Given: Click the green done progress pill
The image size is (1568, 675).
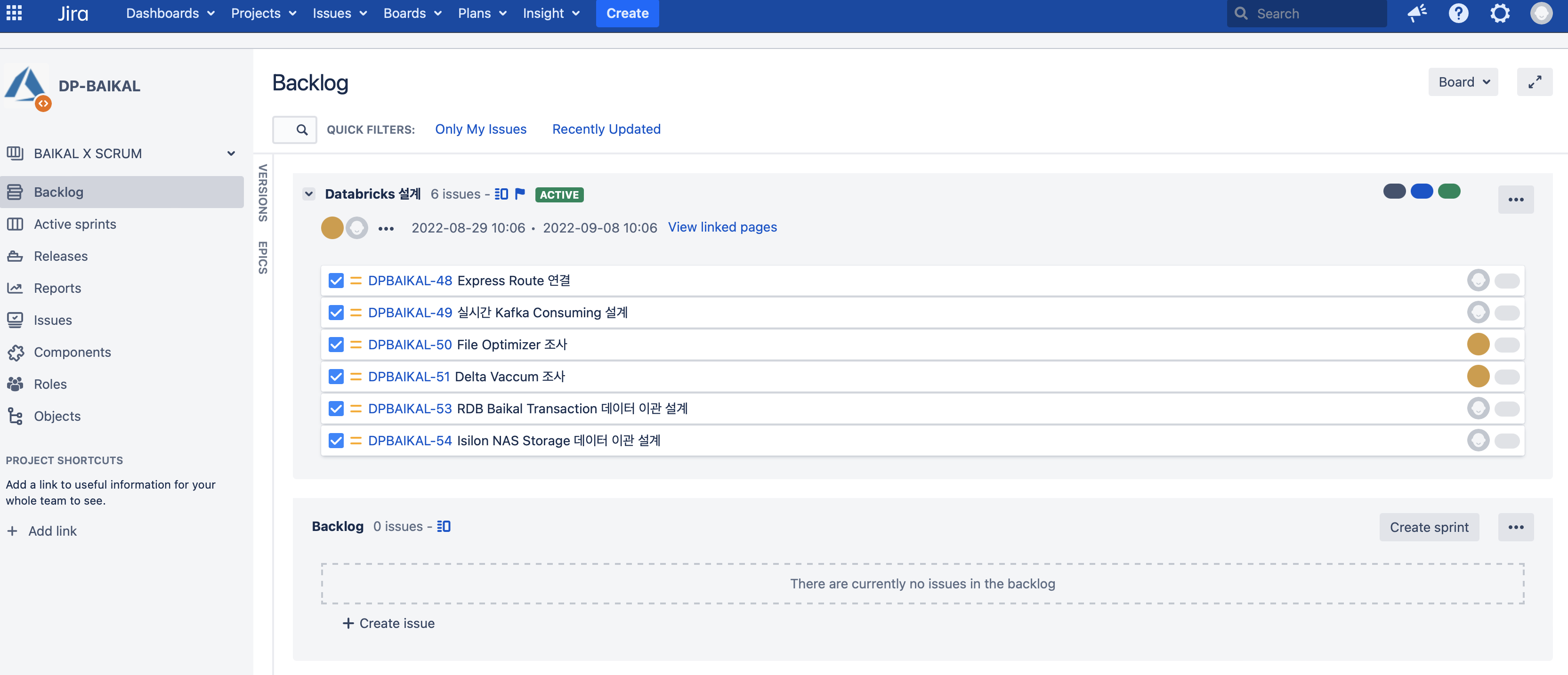Looking at the screenshot, I should point(1449,191).
